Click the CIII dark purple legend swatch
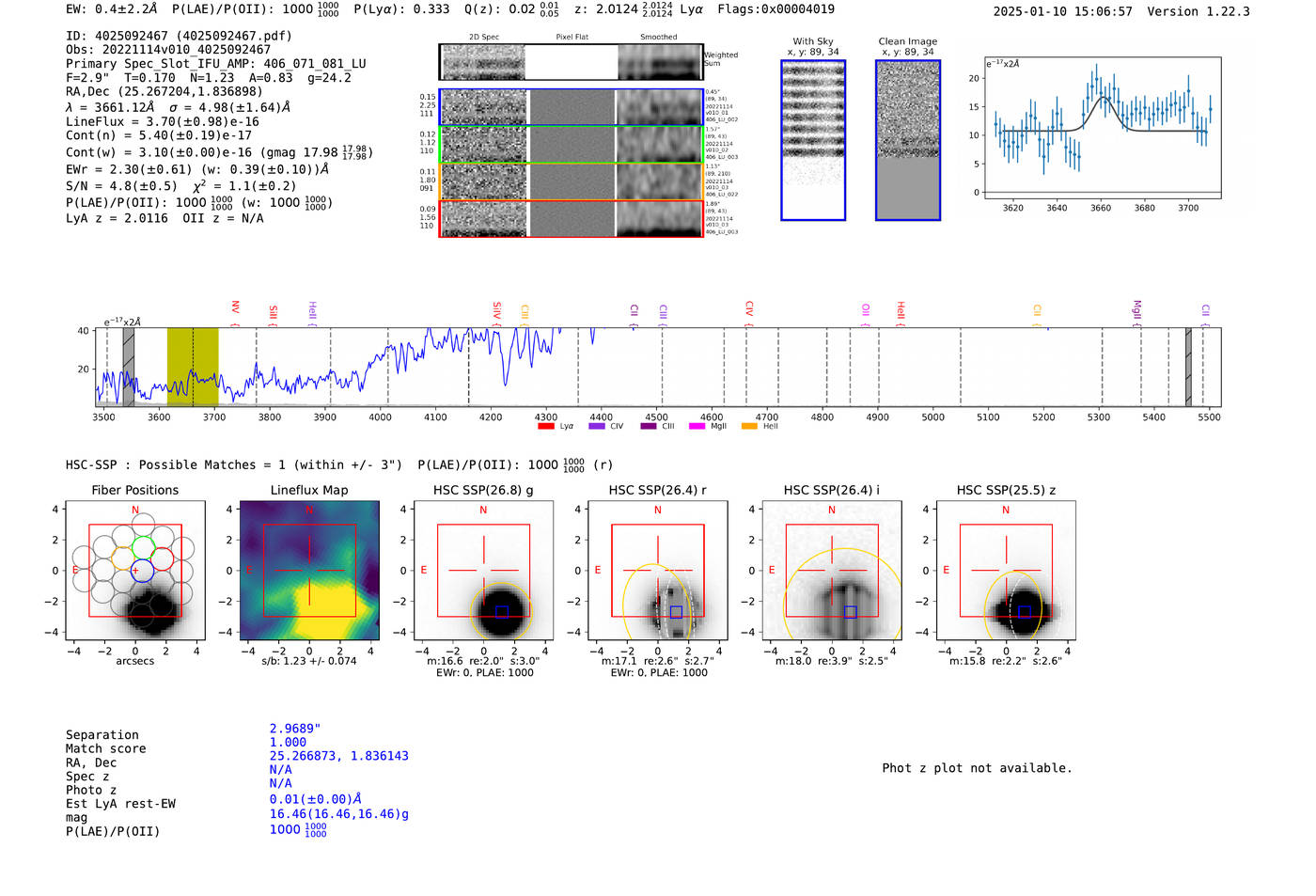The height and width of the screenshot is (896, 1316). coord(649,426)
